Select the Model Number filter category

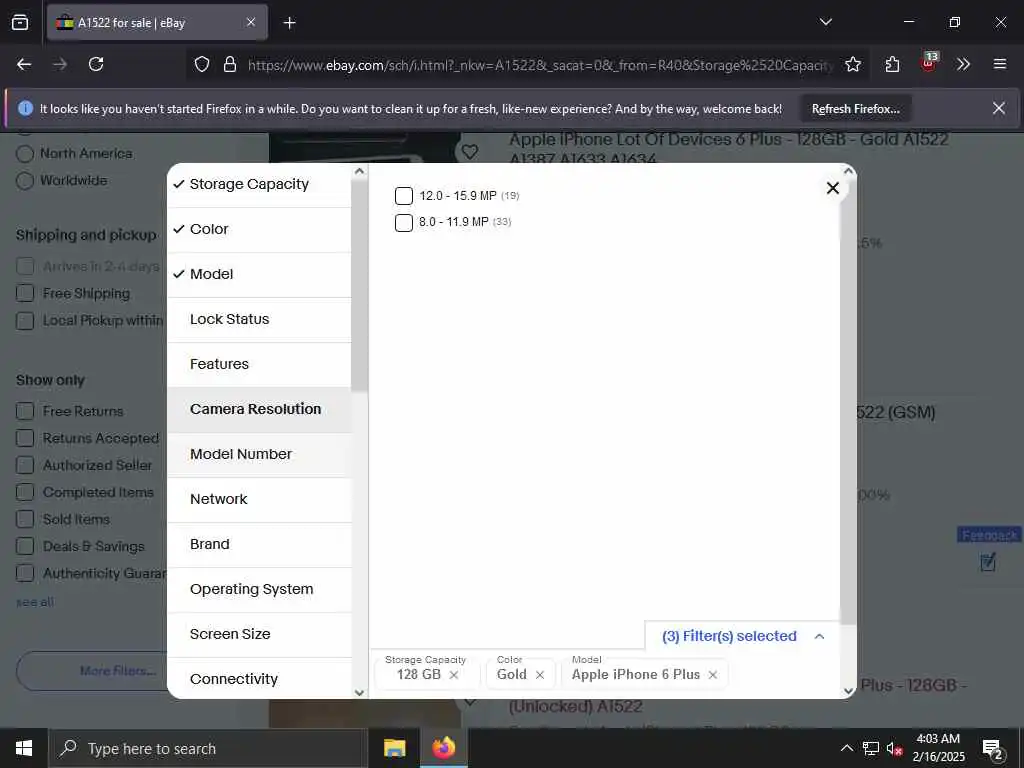[x=259, y=455]
